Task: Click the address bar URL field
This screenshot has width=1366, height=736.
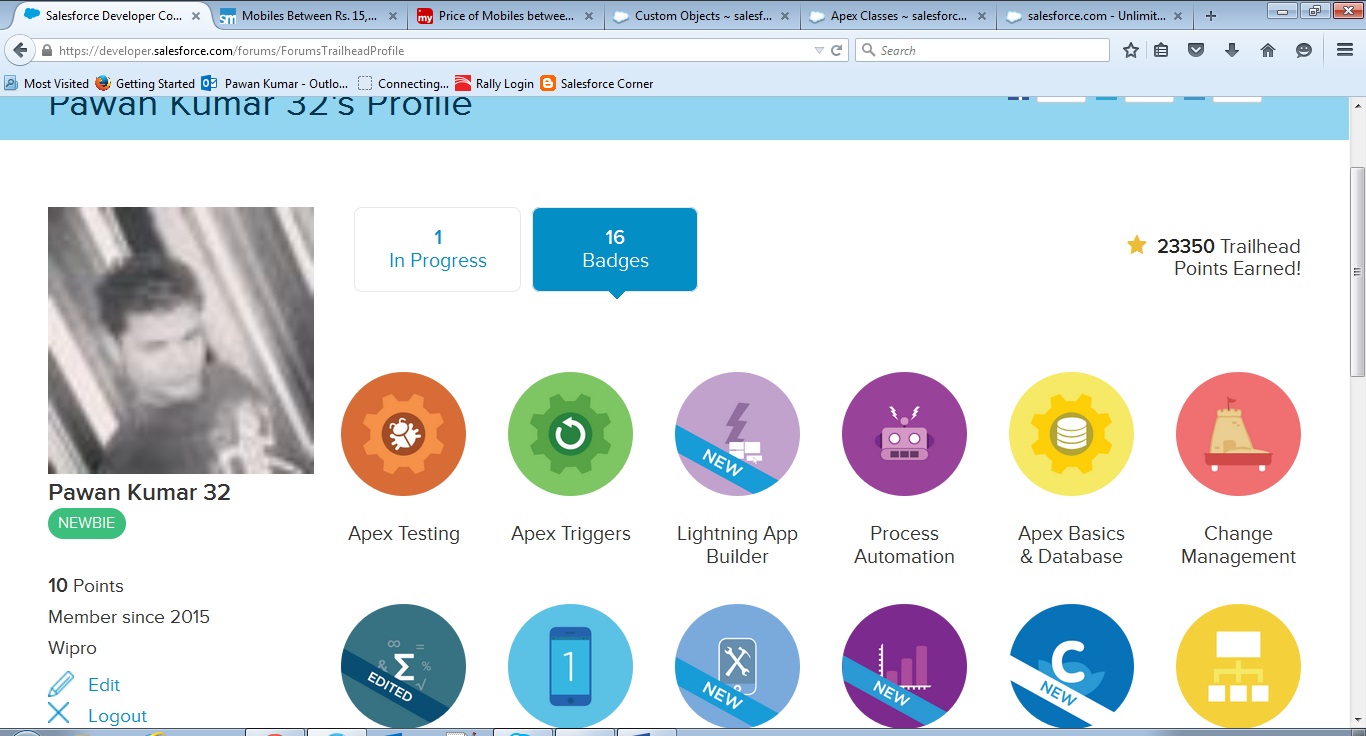Action: point(430,50)
